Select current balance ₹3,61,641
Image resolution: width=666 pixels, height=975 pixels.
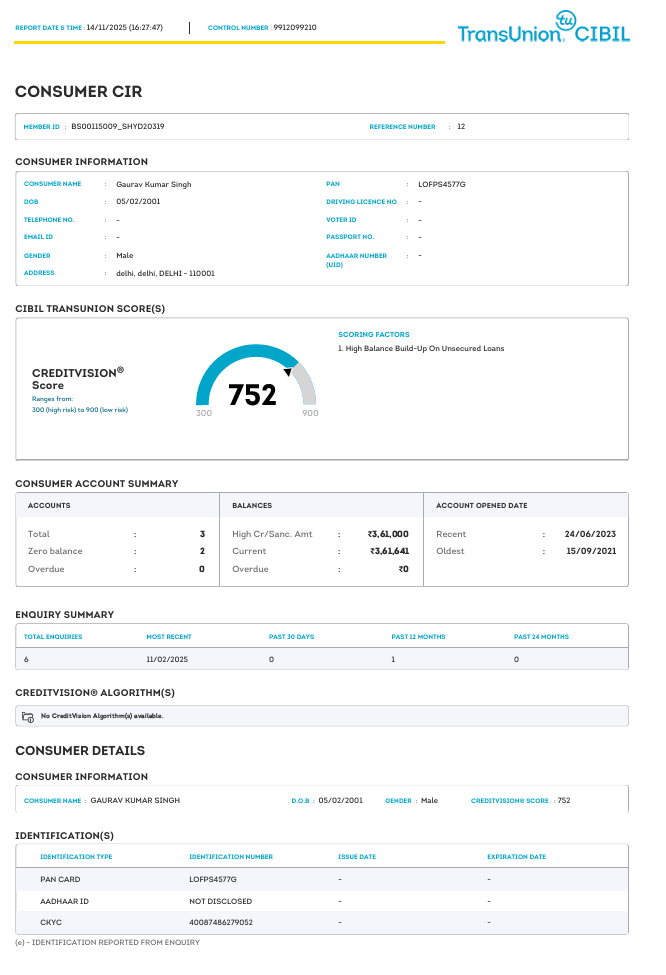(389, 551)
